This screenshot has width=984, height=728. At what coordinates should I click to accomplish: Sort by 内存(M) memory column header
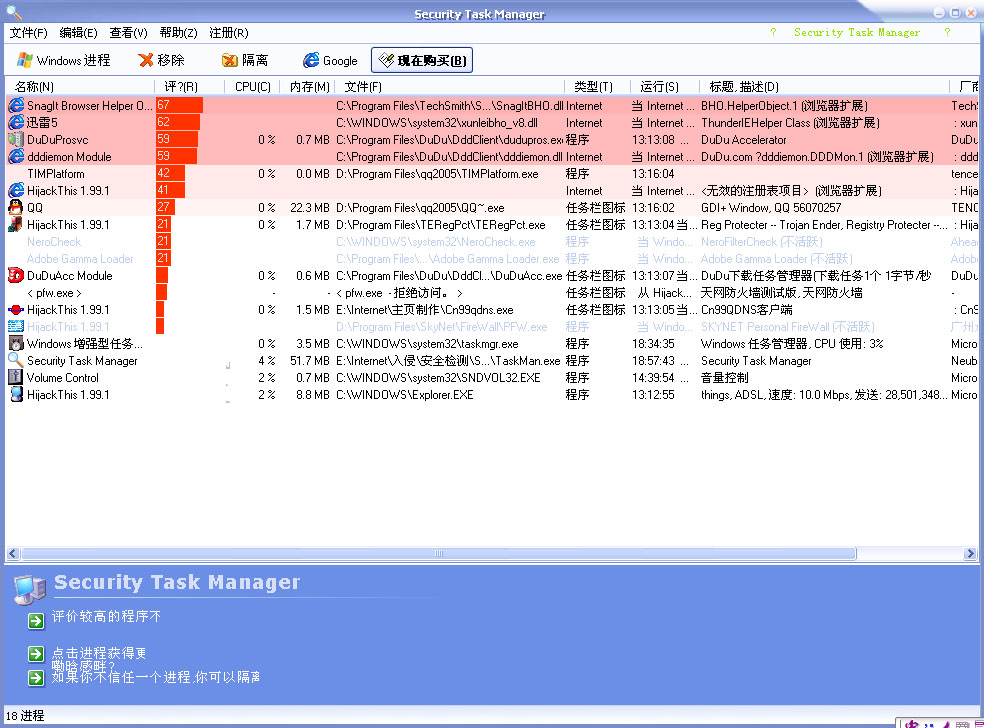click(307, 87)
